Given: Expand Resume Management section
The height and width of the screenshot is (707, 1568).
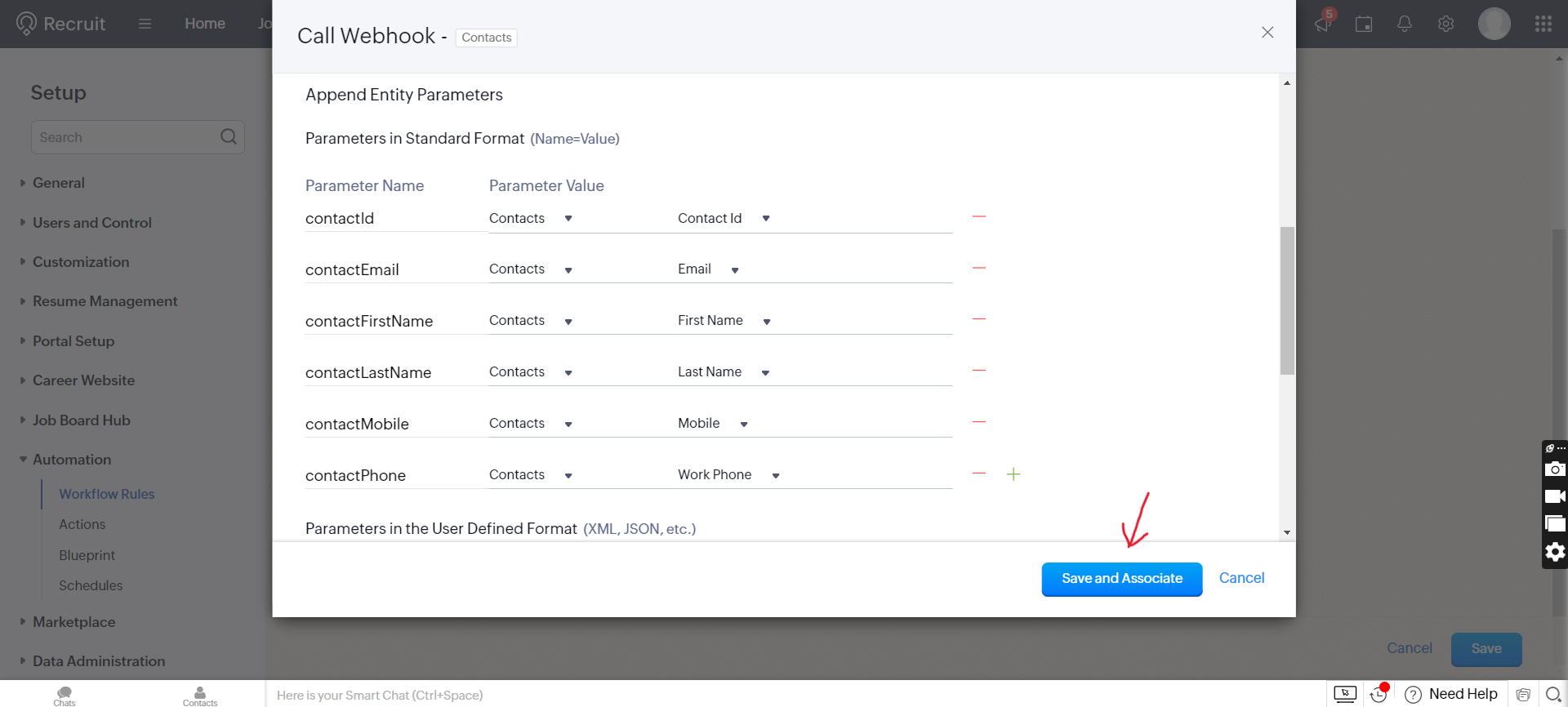Looking at the screenshot, I should pyautogui.click(x=105, y=301).
